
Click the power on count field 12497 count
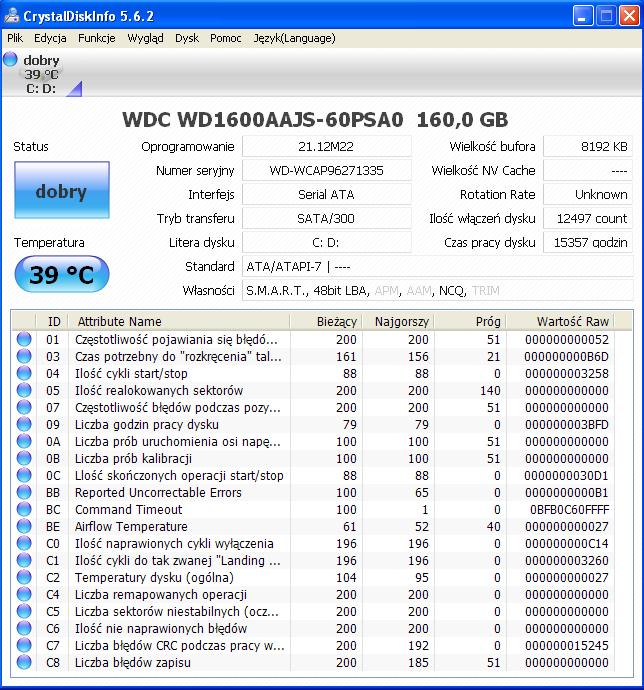click(x=588, y=218)
